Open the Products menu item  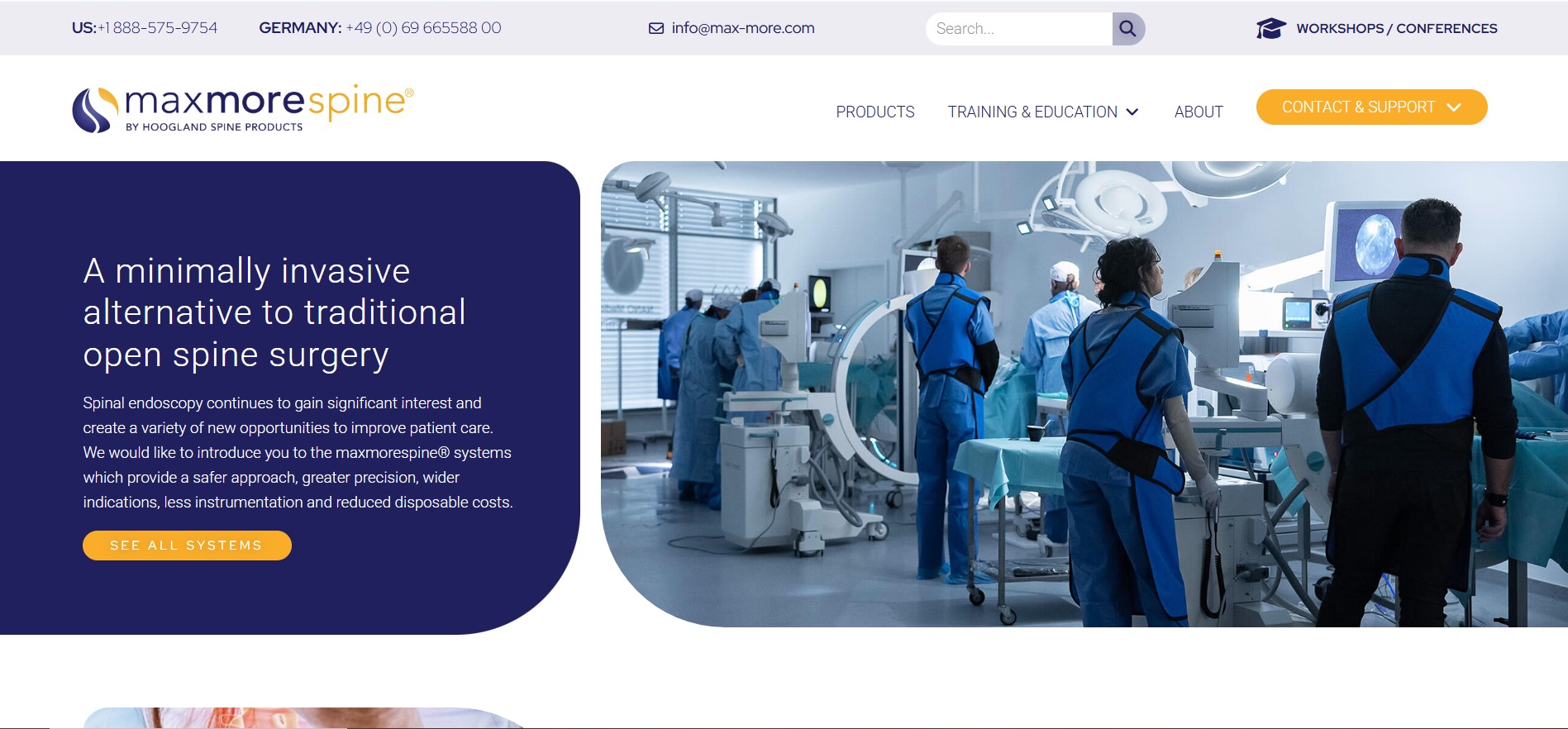(x=875, y=112)
